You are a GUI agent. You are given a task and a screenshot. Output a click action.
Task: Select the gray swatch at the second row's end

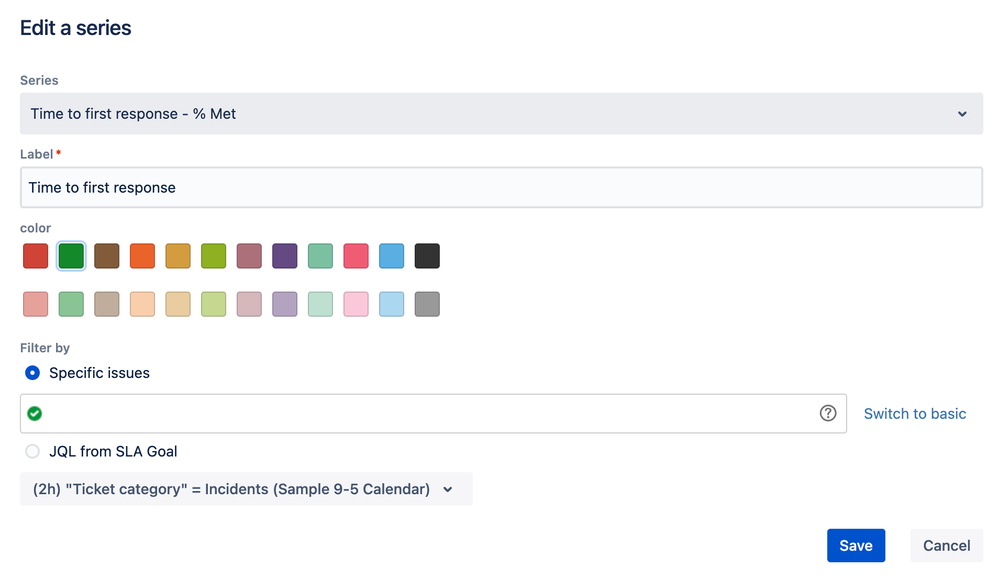[x=427, y=304]
